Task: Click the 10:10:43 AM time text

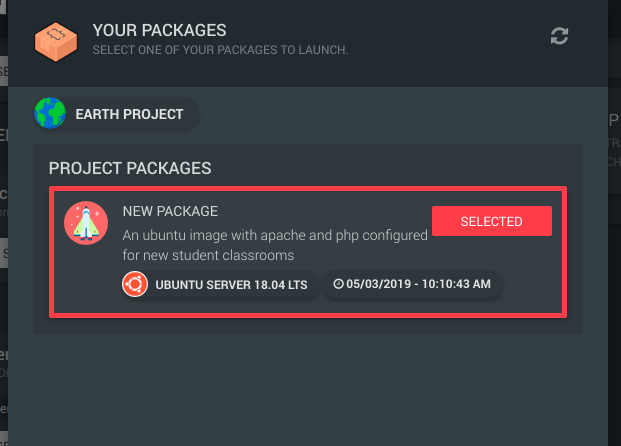Action: (456, 284)
